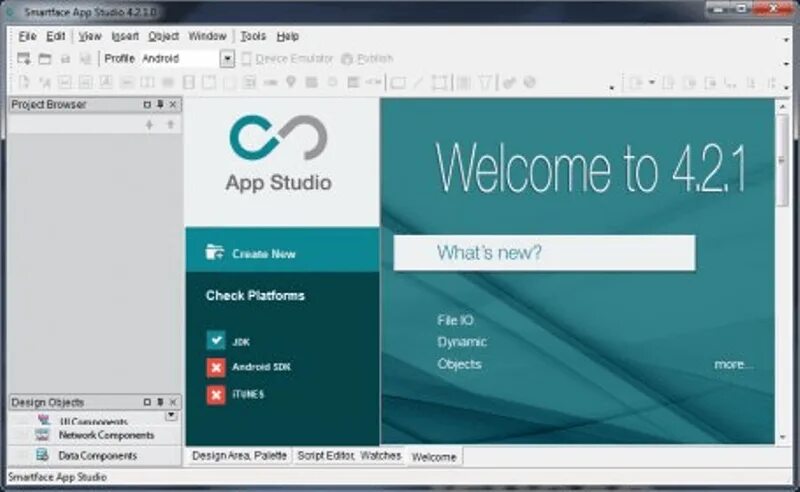Expand the Design Objects list dropdown arrow
800x492 pixels.
171,416
